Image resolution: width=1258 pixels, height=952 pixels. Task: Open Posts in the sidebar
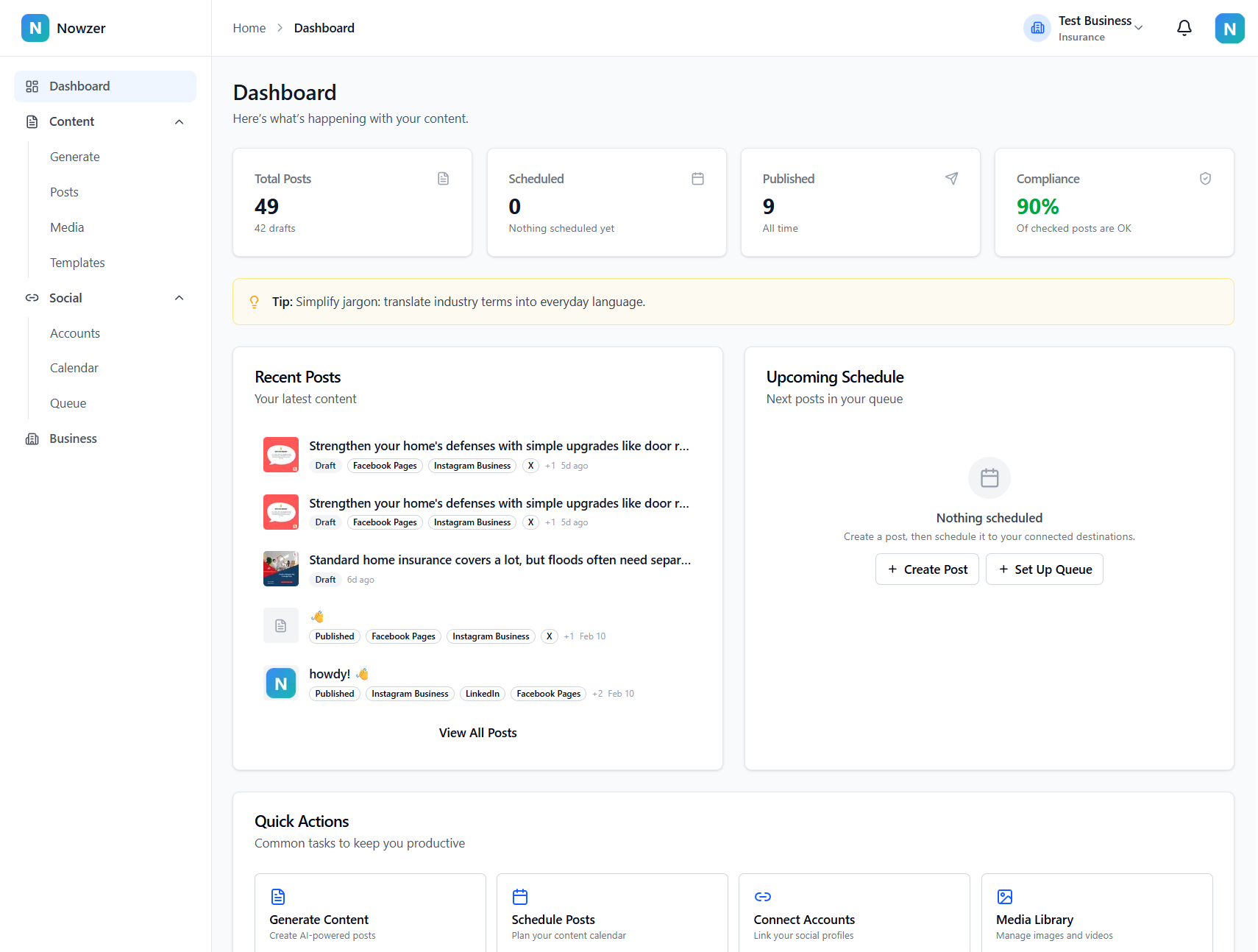pyautogui.click(x=64, y=192)
